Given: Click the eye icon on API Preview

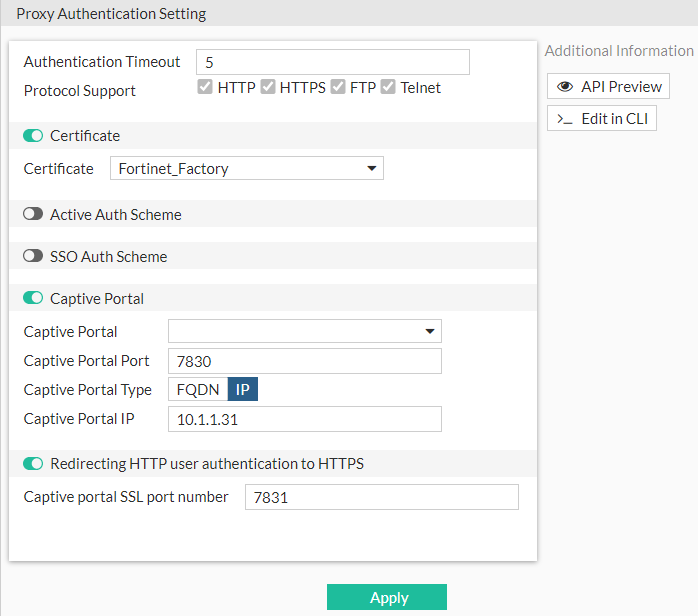Looking at the screenshot, I should [x=565, y=87].
